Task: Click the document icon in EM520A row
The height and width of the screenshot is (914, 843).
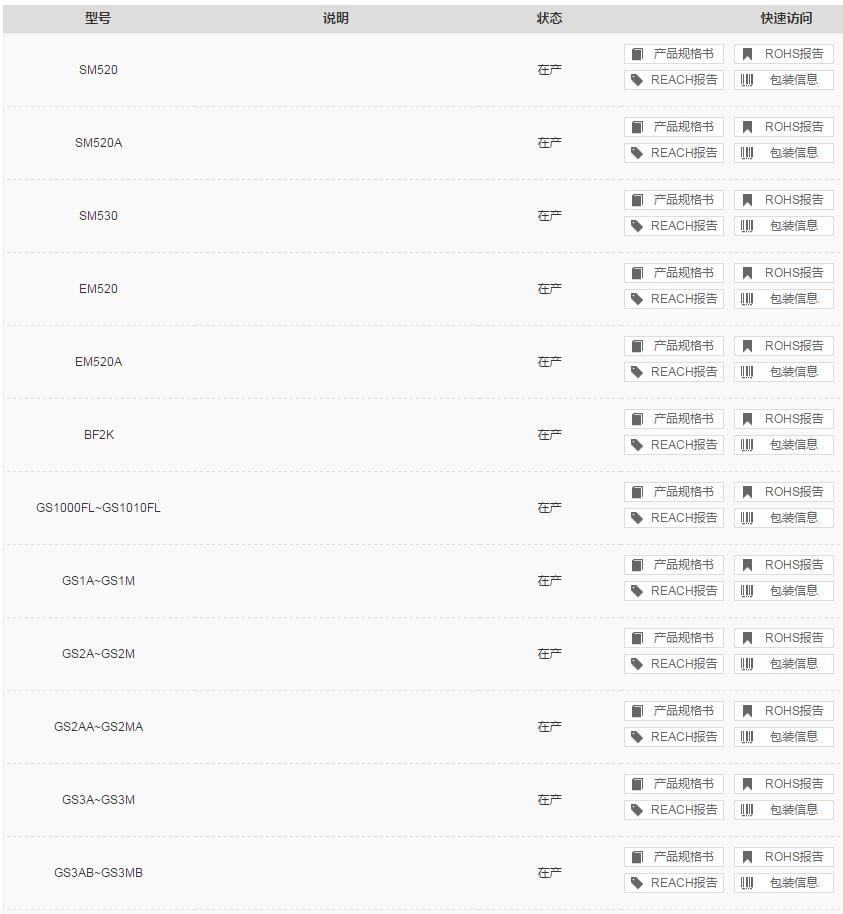Action: coord(637,346)
